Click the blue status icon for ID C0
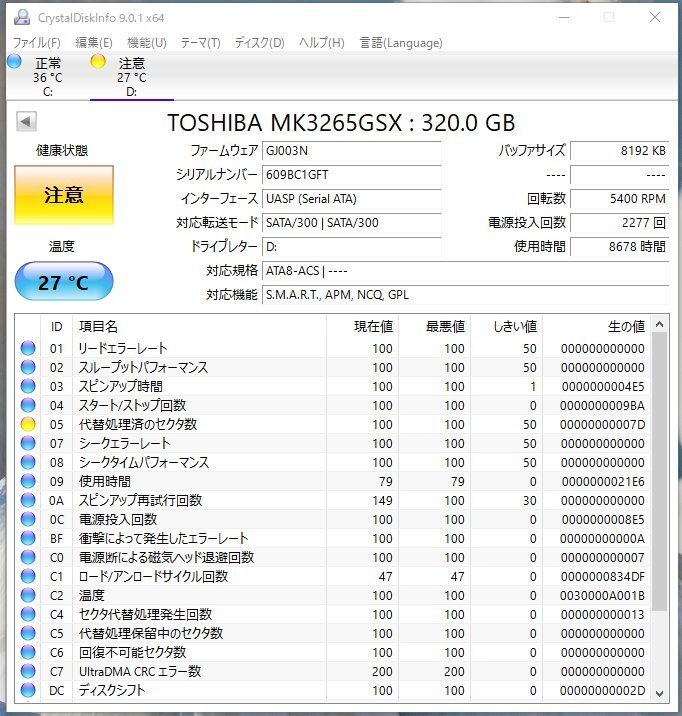The height and width of the screenshot is (716, 682). (x=28, y=557)
